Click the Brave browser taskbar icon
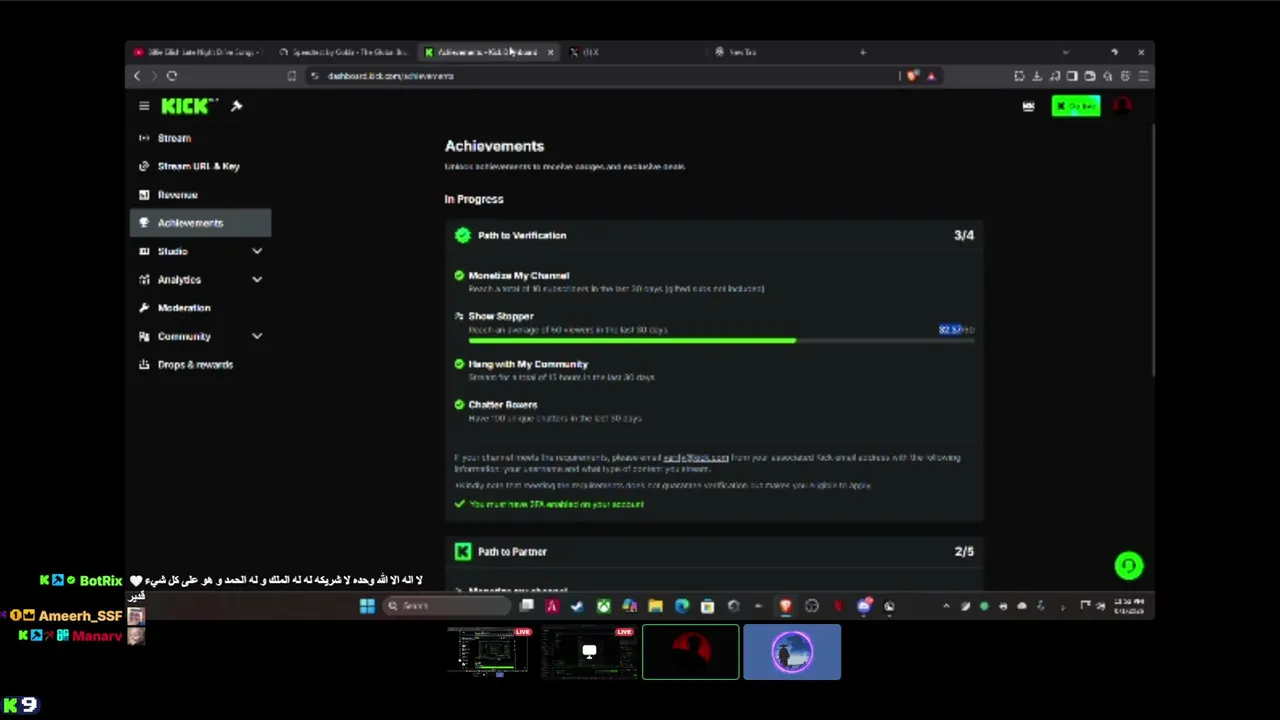This screenshot has width=1280, height=720. pyautogui.click(x=785, y=605)
